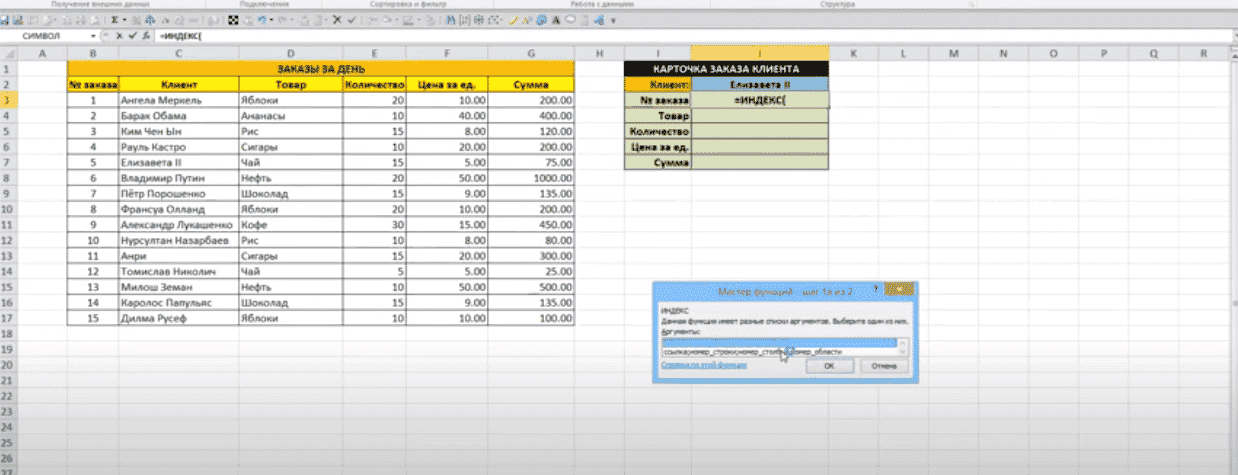Click cell Владимир Путин
Screen dimensions: 1238x475
[177, 178]
